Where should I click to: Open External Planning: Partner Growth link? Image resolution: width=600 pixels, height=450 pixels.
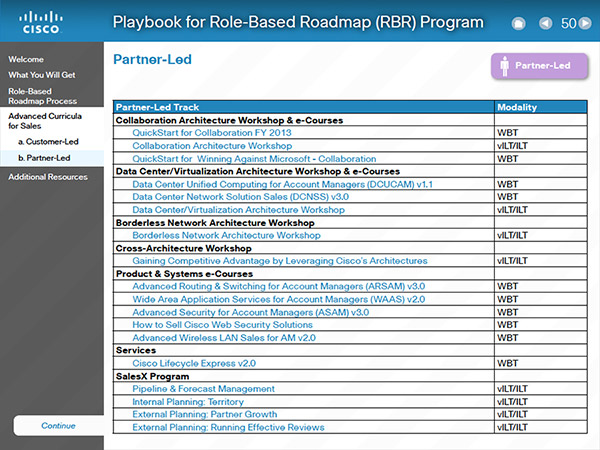tap(205, 414)
